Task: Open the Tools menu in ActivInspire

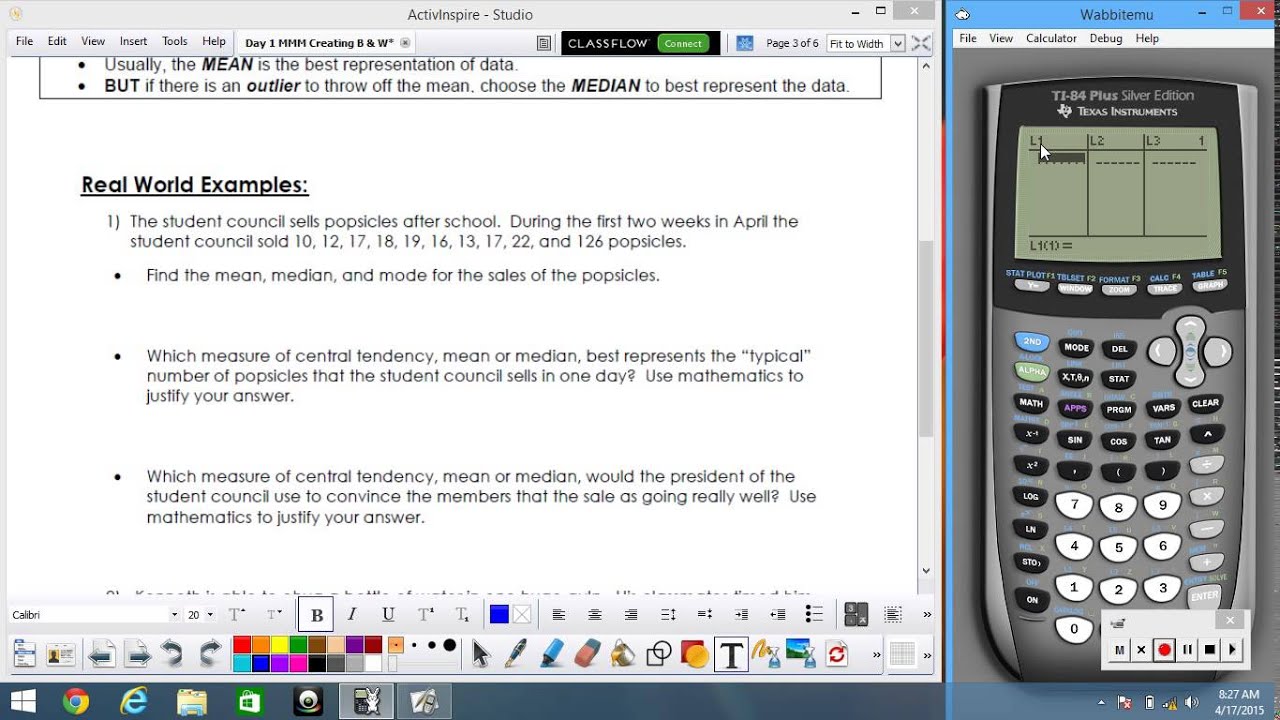Action: click(175, 42)
